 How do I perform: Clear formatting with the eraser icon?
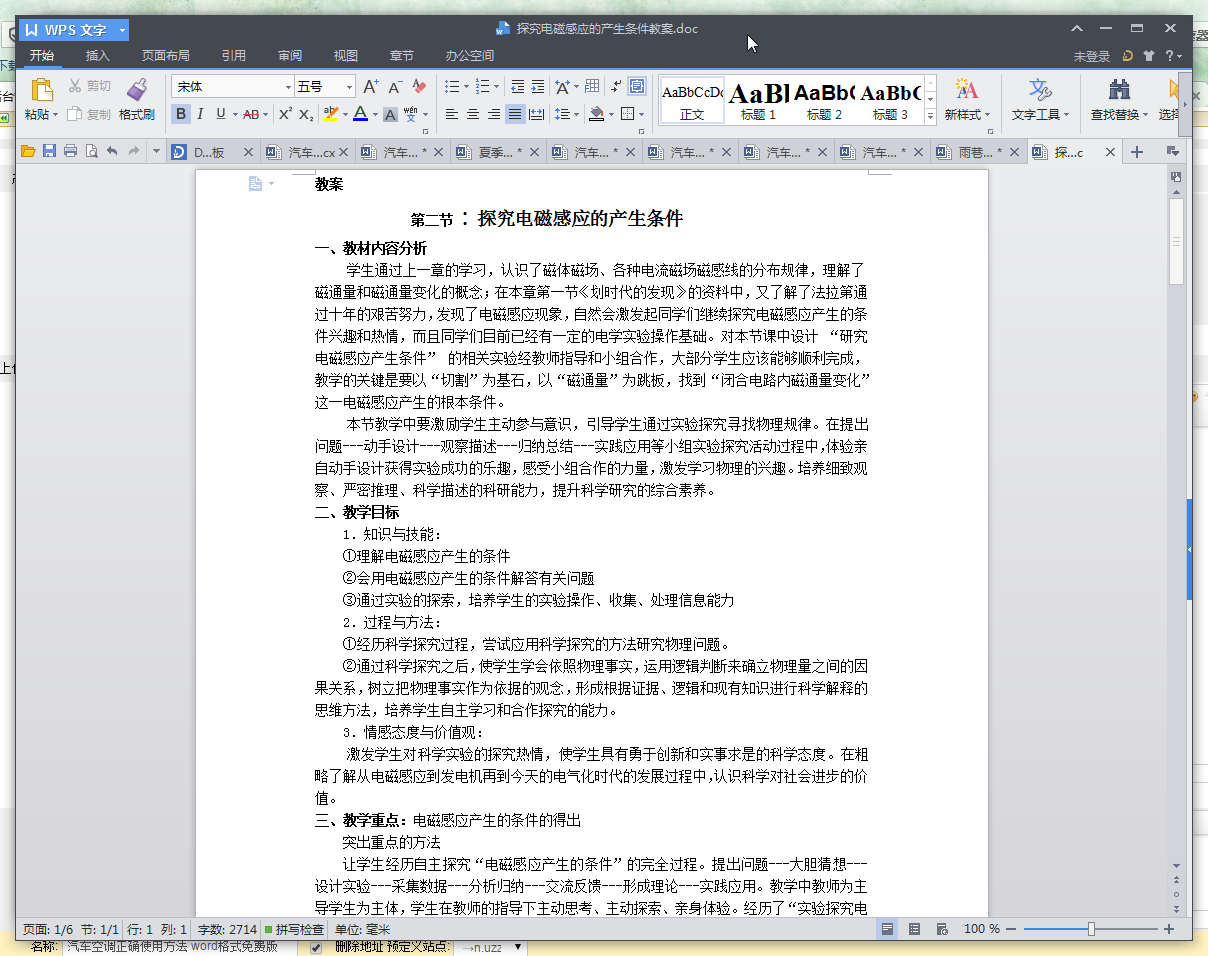[420, 87]
